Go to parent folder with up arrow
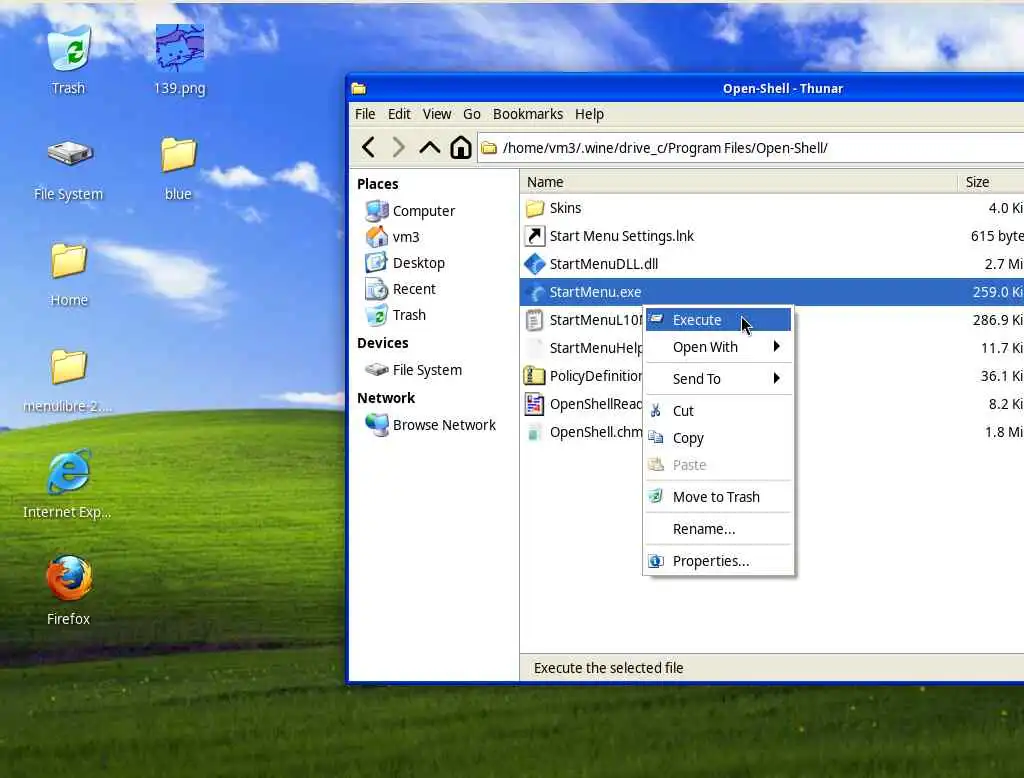Screen dimensions: 1024x778 point(429,148)
